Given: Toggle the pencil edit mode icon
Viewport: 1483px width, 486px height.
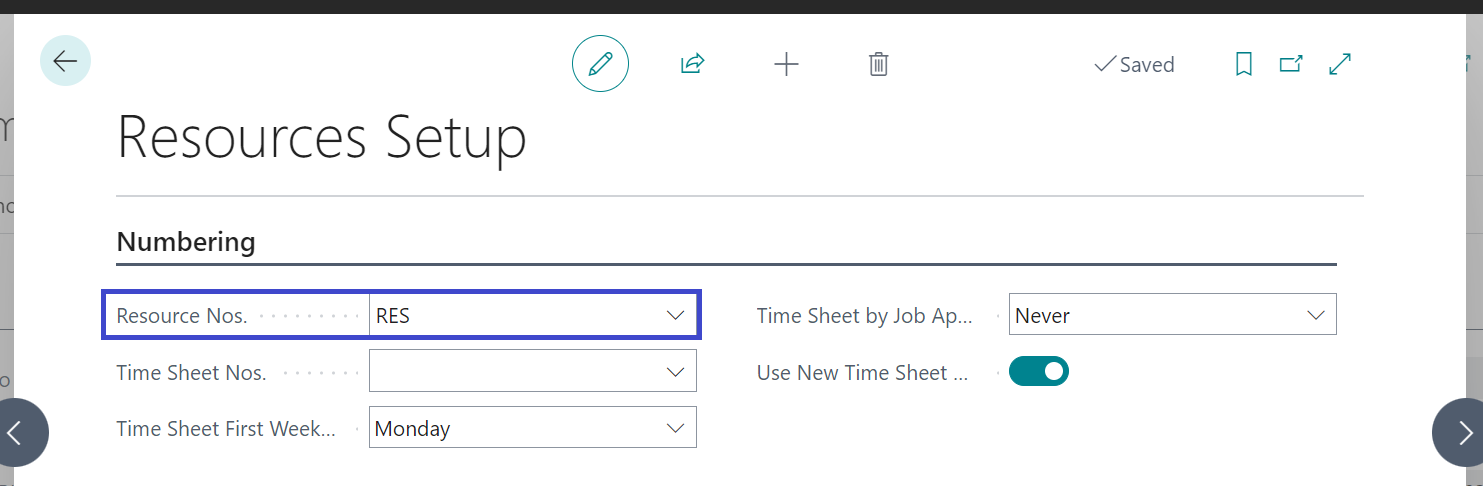Looking at the screenshot, I should tap(600, 64).
